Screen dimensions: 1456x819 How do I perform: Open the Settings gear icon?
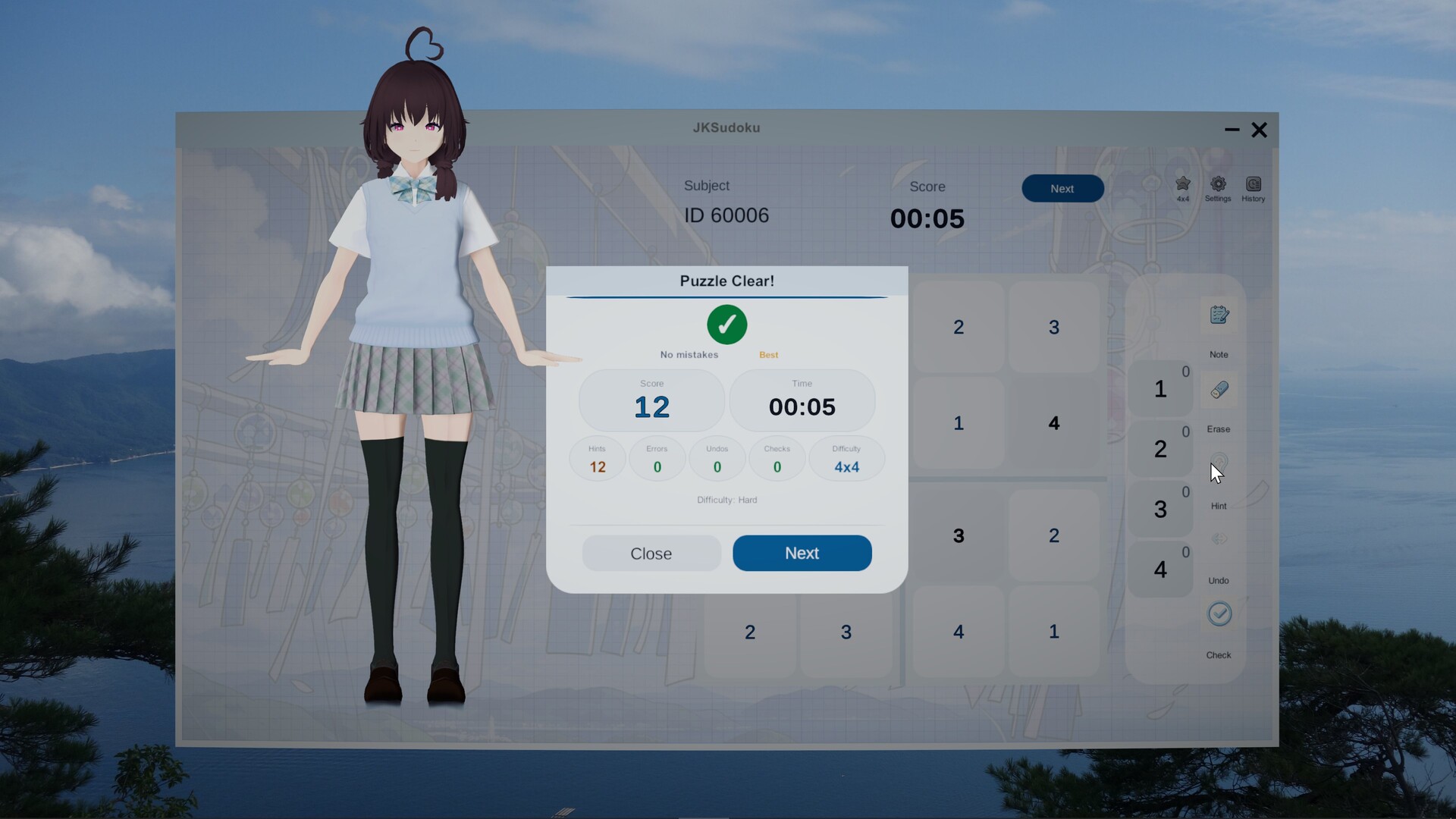[1218, 184]
